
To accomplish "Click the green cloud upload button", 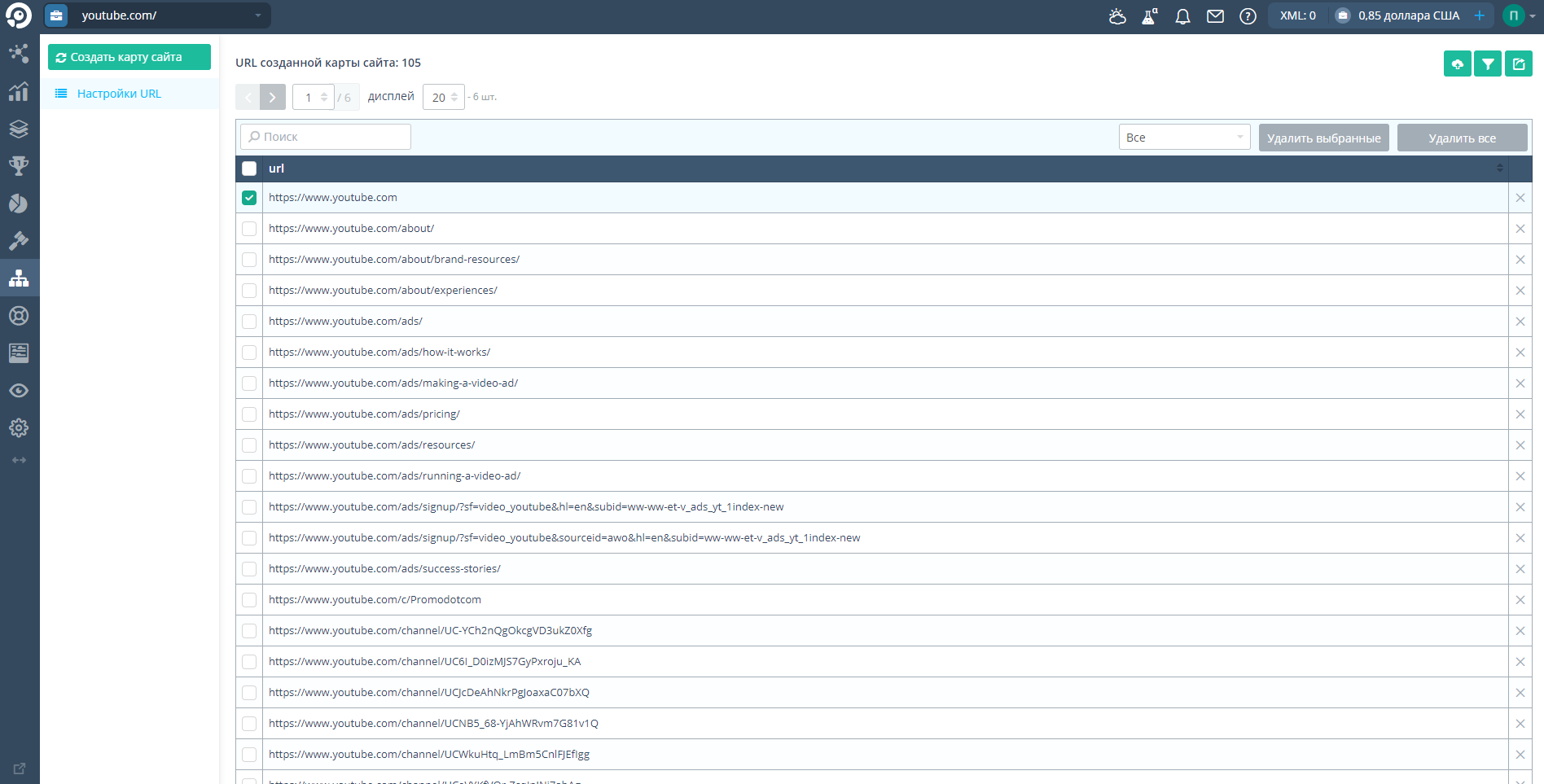I will [1458, 64].
